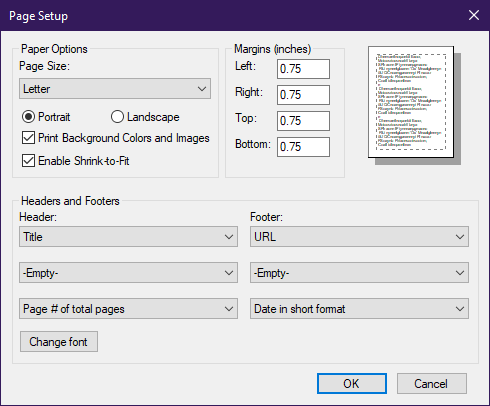Close the Page Setup dialog window
Screen dimensions: 490x406
coord(474,15)
